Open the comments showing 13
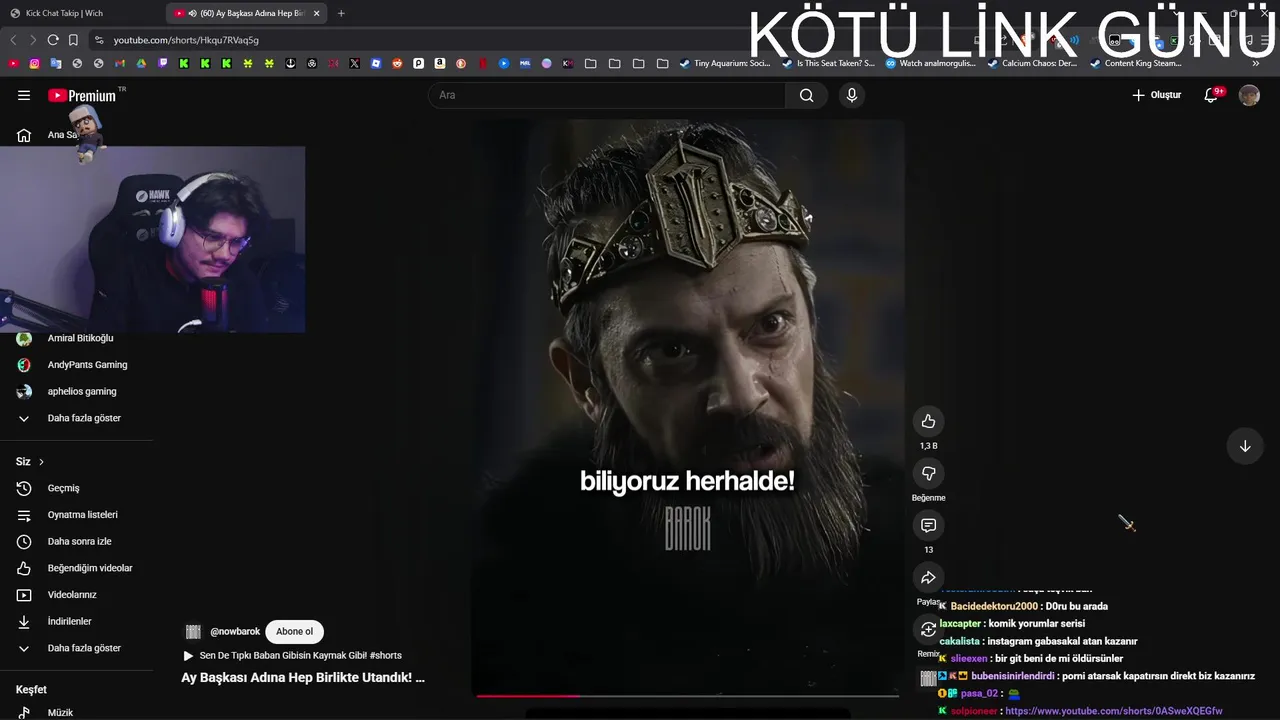Screen dimensions: 1280x720 pyautogui.click(x=928, y=525)
